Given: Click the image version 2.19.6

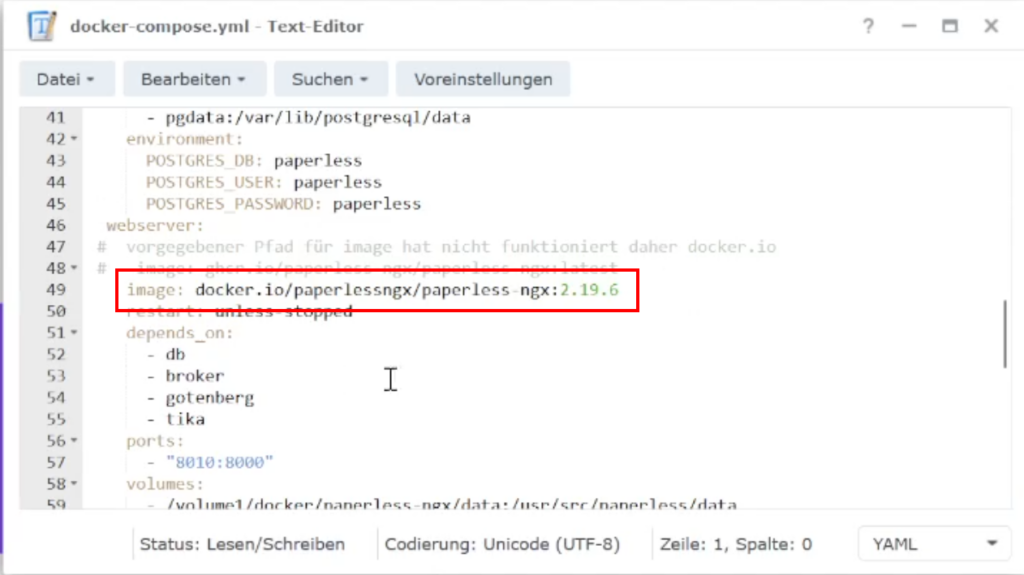Looking at the screenshot, I should pyautogui.click(x=588, y=289).
